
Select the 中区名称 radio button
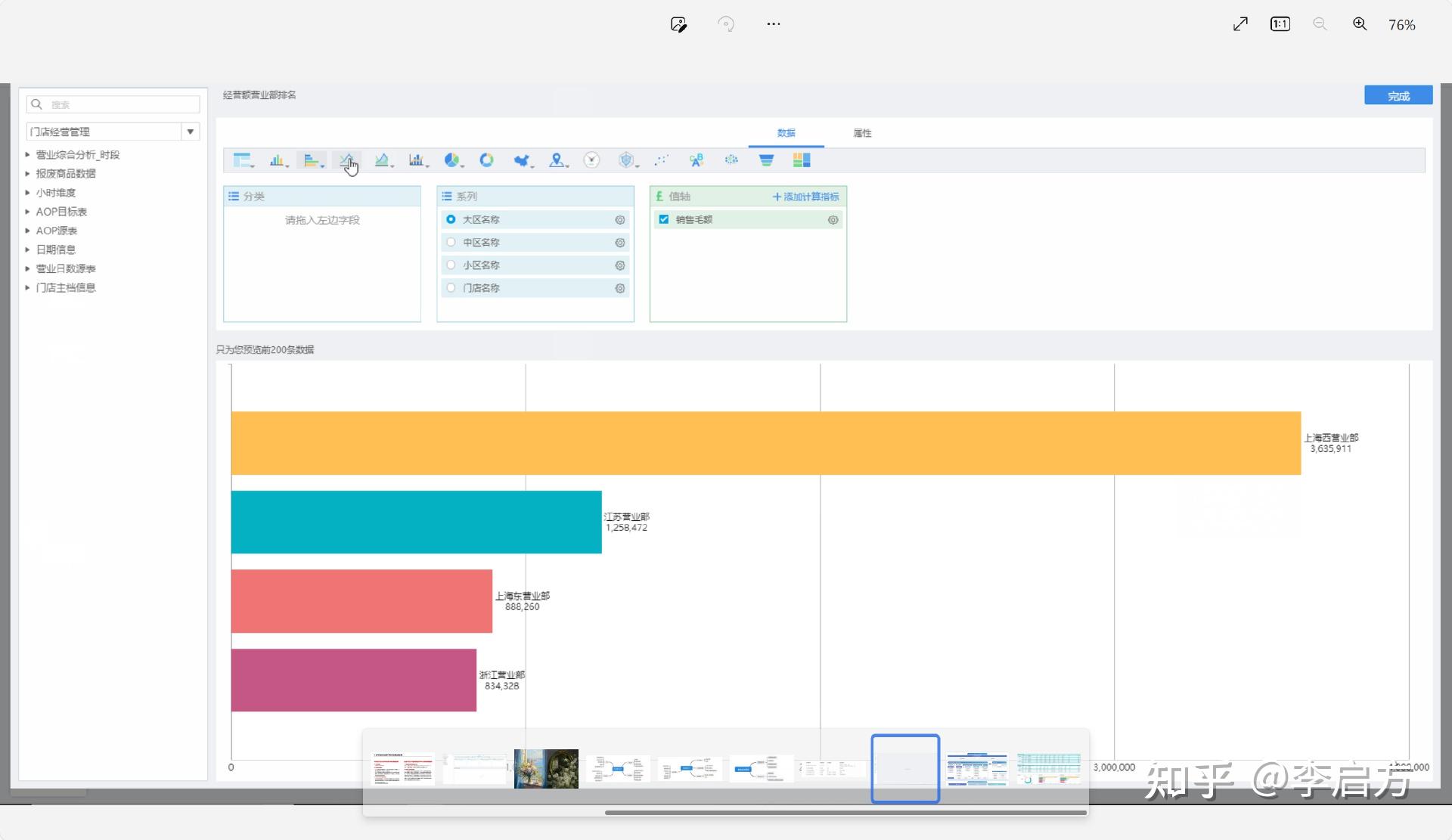[451, 242]
